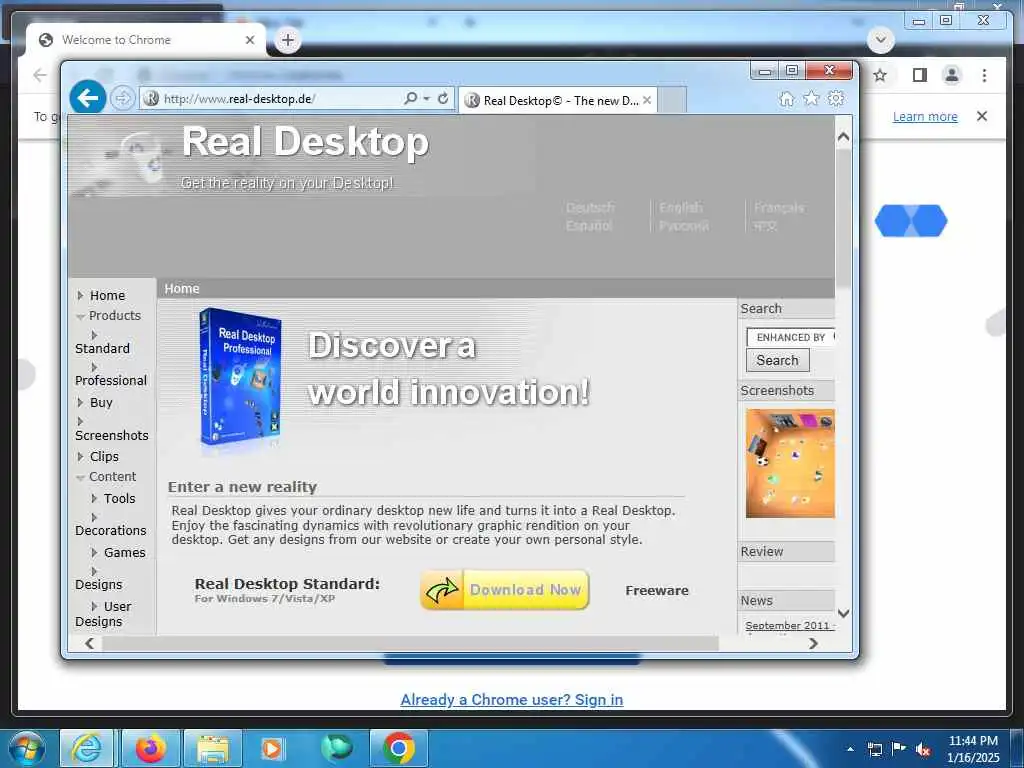Screen dimensions: 1024x768
Task: Open Designs under Content
Action: pos(99,584)
